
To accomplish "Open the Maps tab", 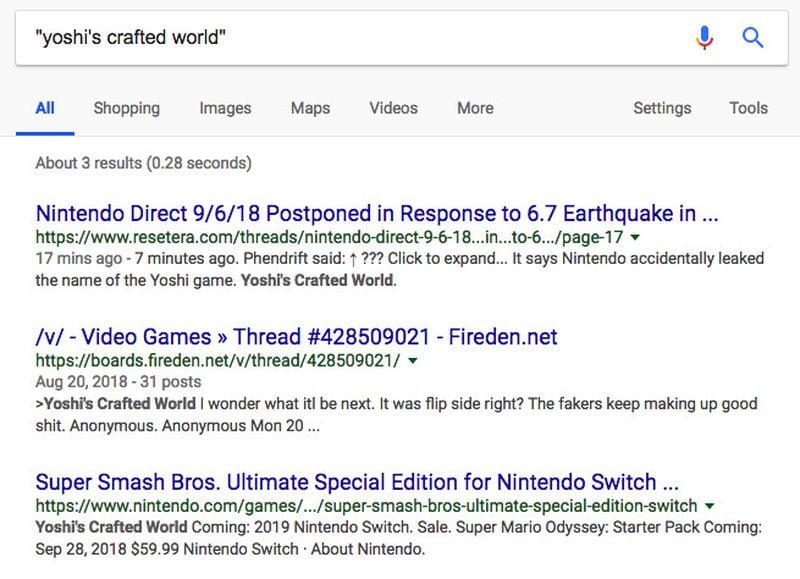I will tap(310, 108).
